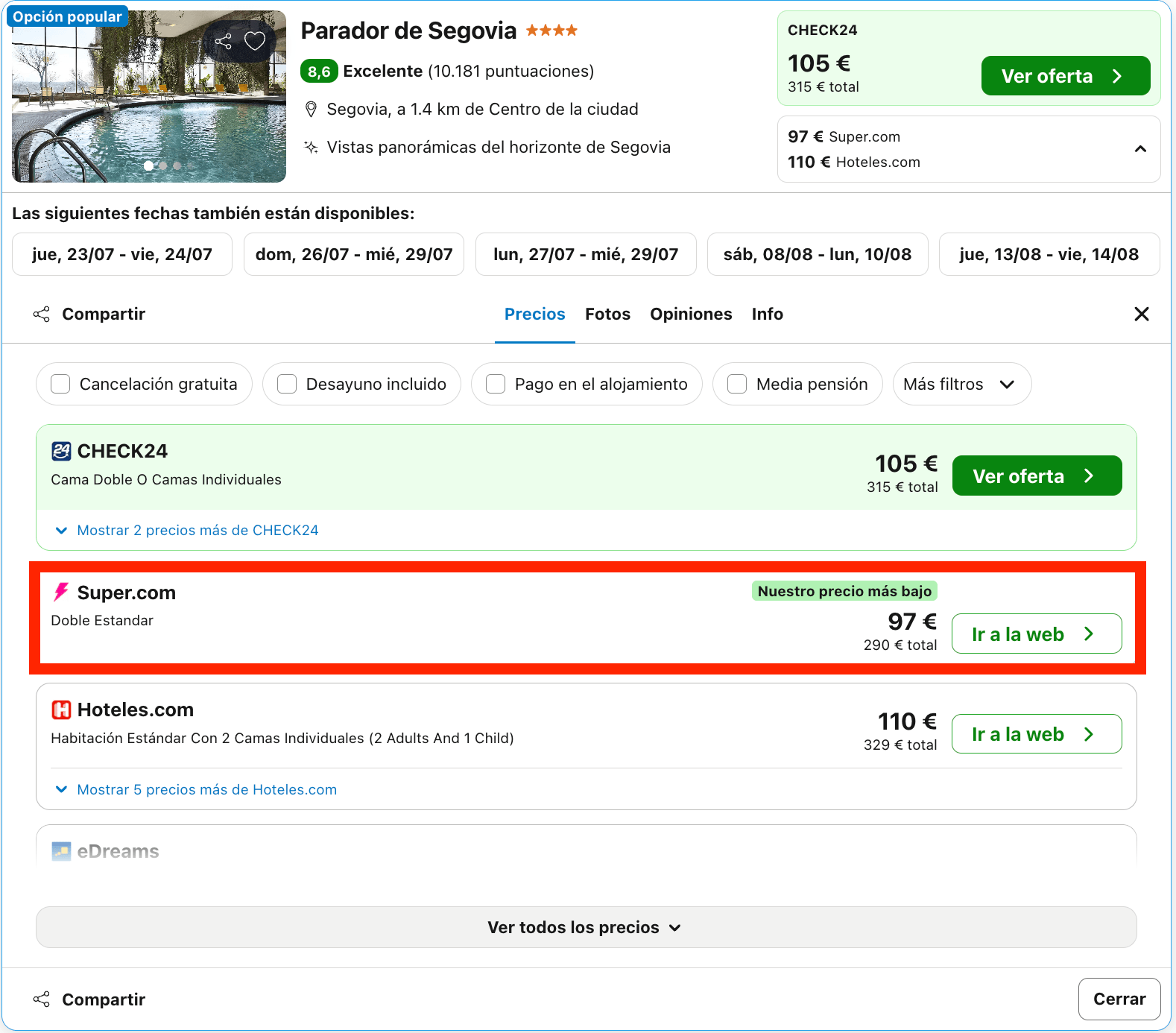Click the share icon beside top Compartir
Viewport: 1176px width, 1033px height.
coord(42,314)
